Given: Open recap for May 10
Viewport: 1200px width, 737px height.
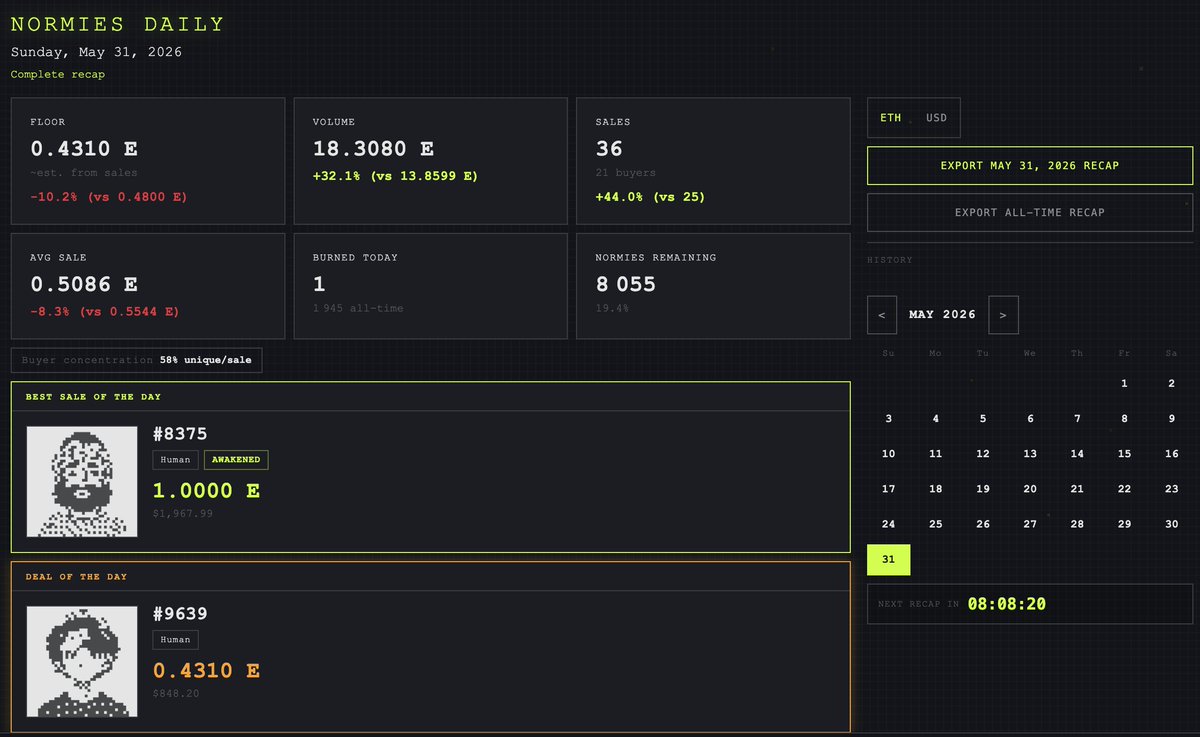Looking at the screenshot, I should (888, 454).
